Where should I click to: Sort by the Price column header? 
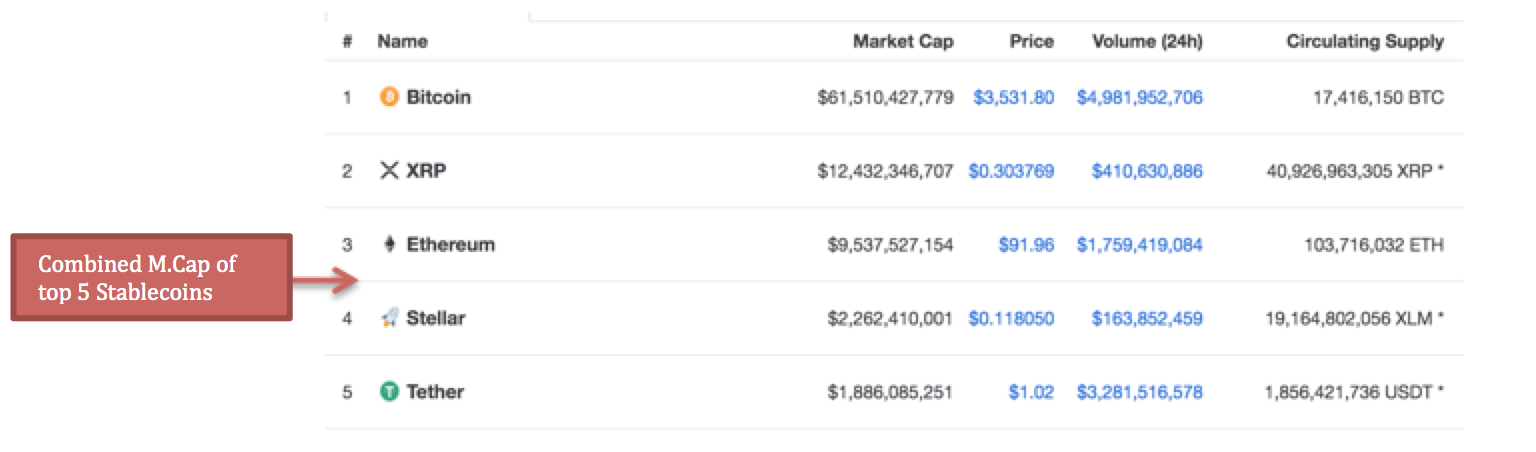tap(1031, 41)
